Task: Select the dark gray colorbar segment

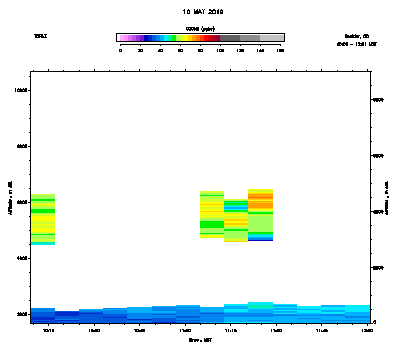Action: click(x=230, y=38)
